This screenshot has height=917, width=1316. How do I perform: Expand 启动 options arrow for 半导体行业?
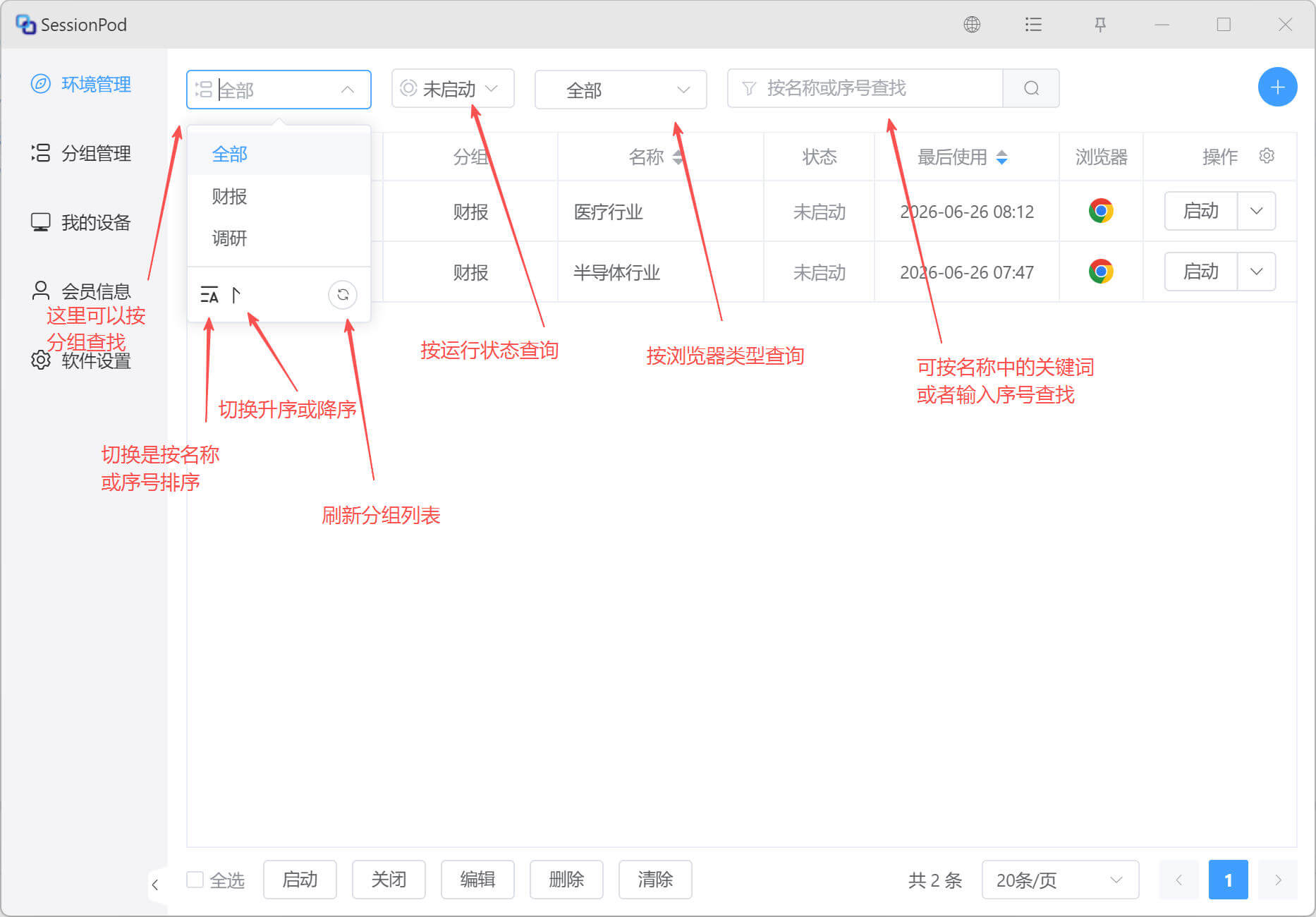tap(1256, 272)
